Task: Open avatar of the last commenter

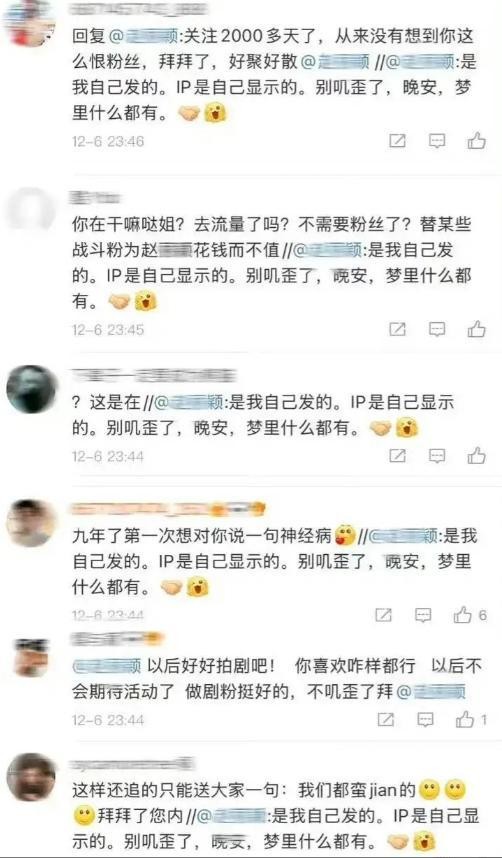Action: [31, 777]
